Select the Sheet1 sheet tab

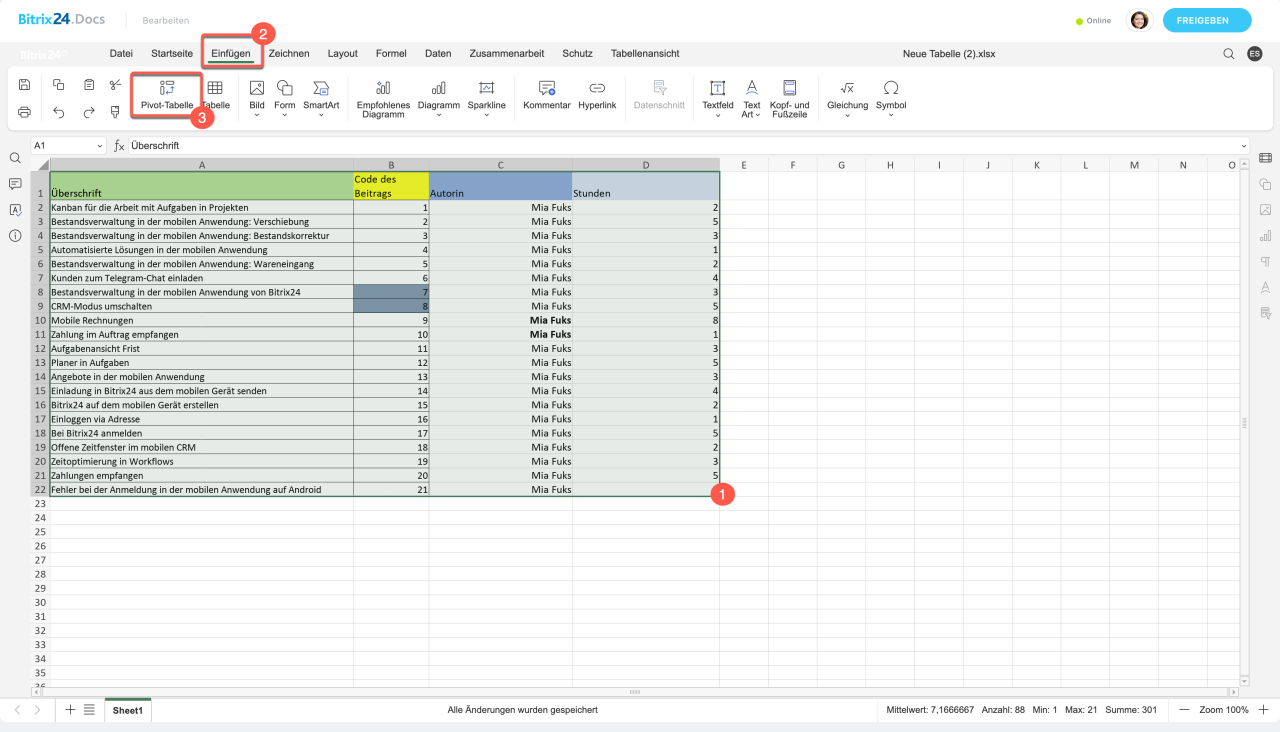tap(127, 710)
